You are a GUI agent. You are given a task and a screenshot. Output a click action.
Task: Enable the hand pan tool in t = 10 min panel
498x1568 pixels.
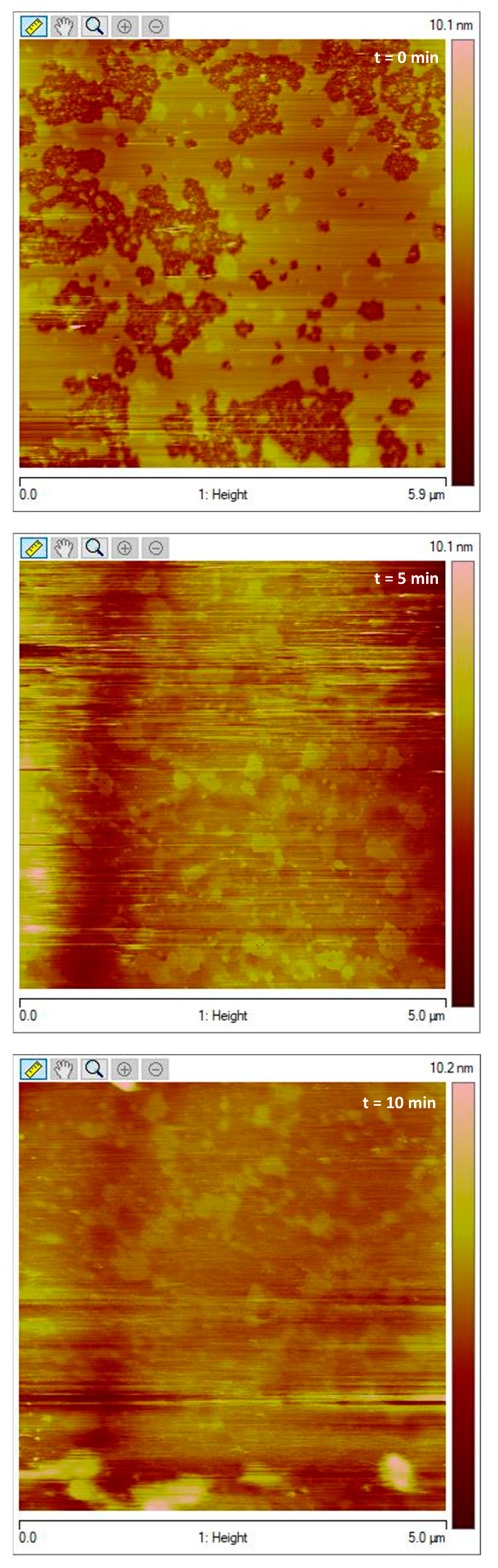(x=64, y=1069)
